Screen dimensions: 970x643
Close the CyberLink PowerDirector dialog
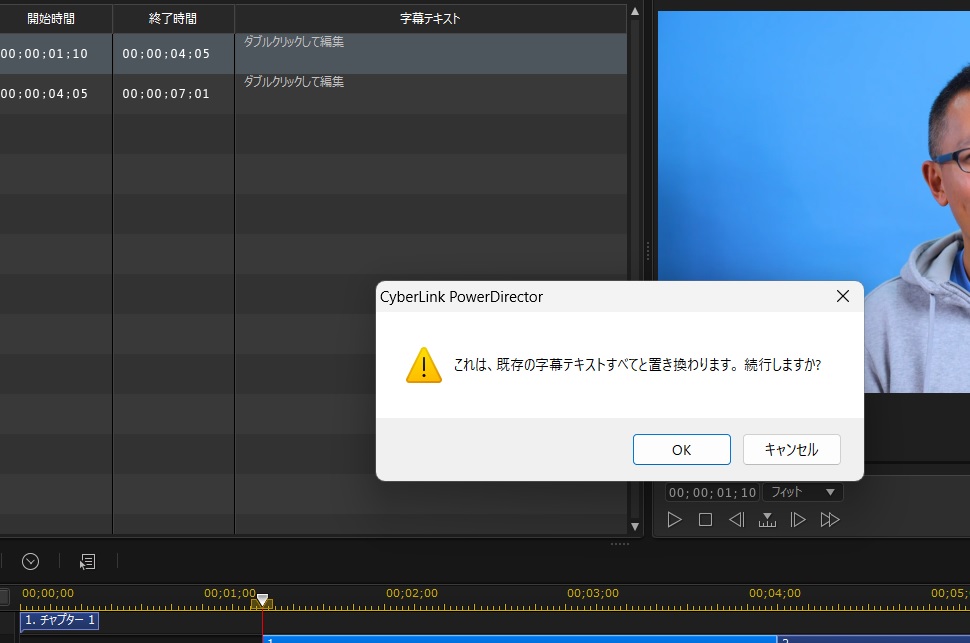click(x=843, y=296)
